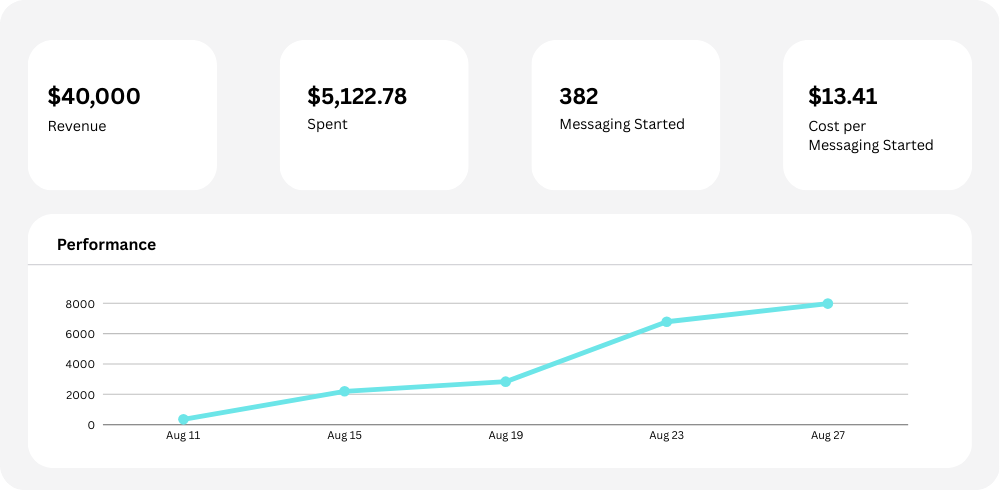This screenshot has height=490, width=1000.
Task: Click the Performance chart heading
Action: (106, 245)
